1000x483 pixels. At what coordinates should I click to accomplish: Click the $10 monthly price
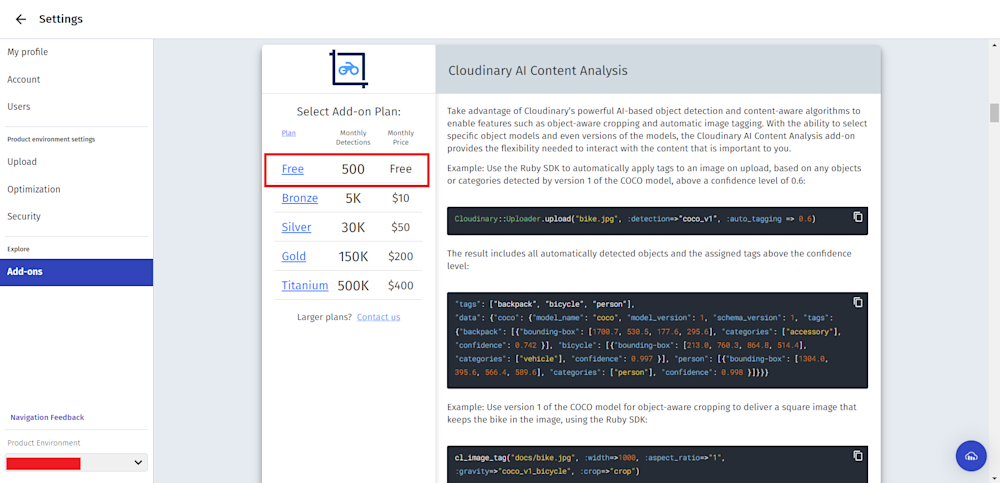pyautogui.click(x=401, y=198)
